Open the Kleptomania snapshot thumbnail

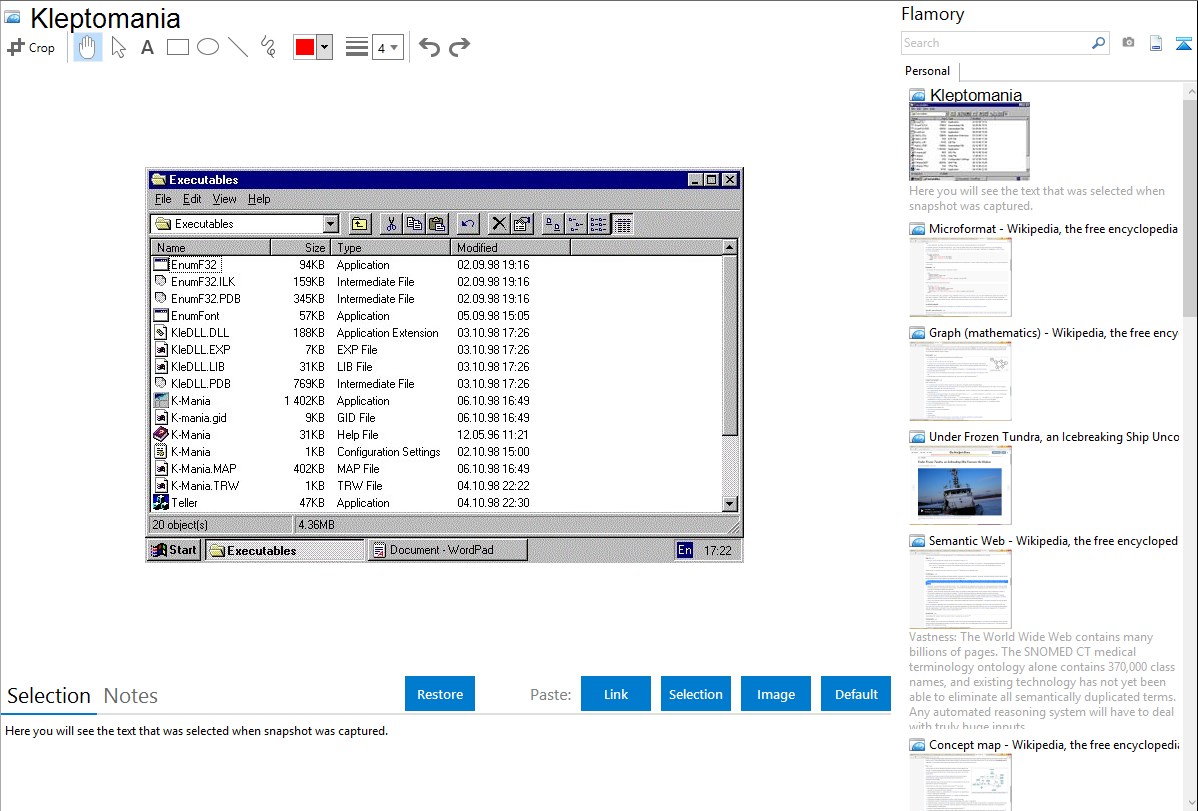pyautogui.click(x=970, y=142)
